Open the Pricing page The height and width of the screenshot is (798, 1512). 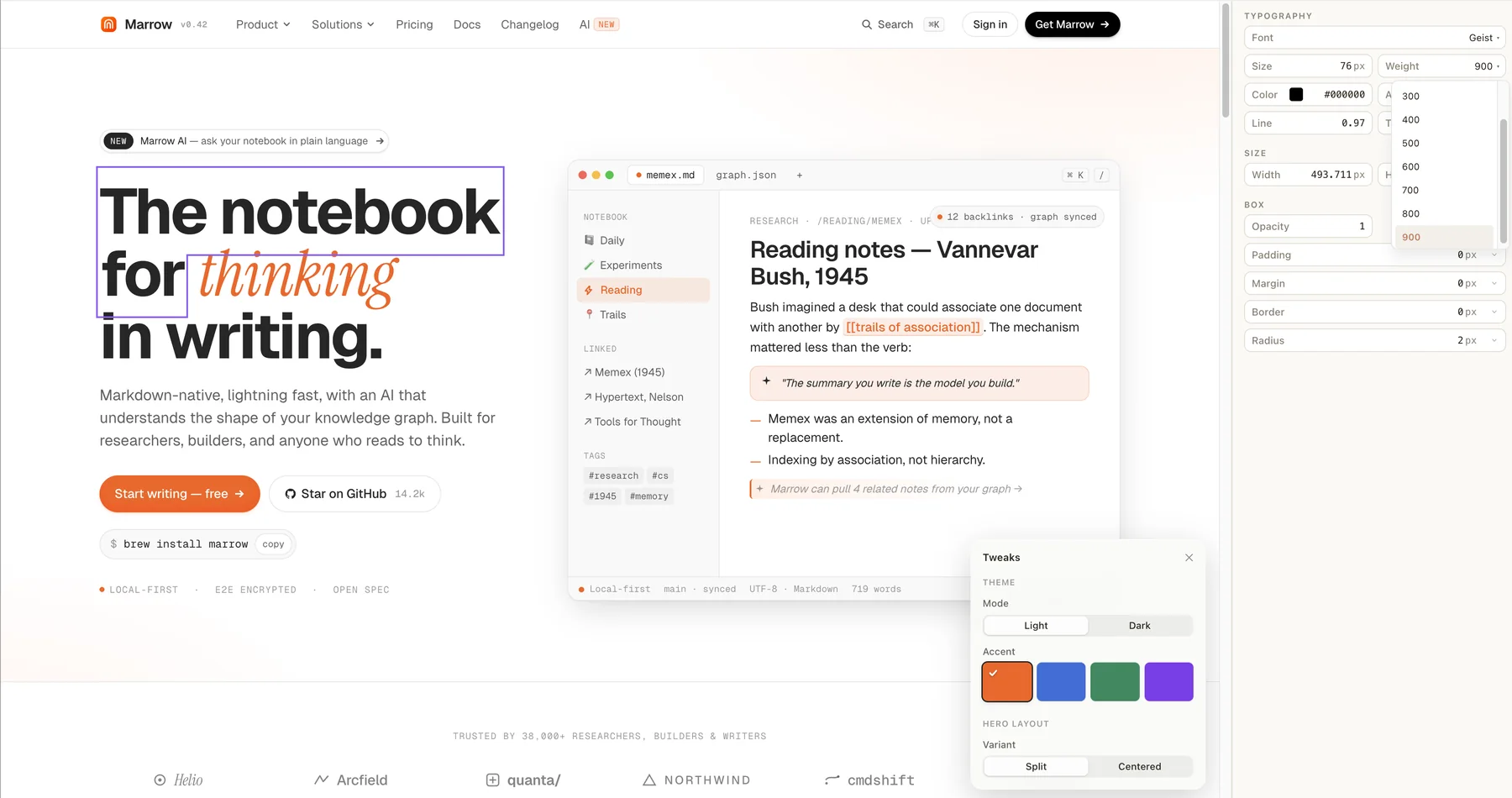(x=414, y=24)
